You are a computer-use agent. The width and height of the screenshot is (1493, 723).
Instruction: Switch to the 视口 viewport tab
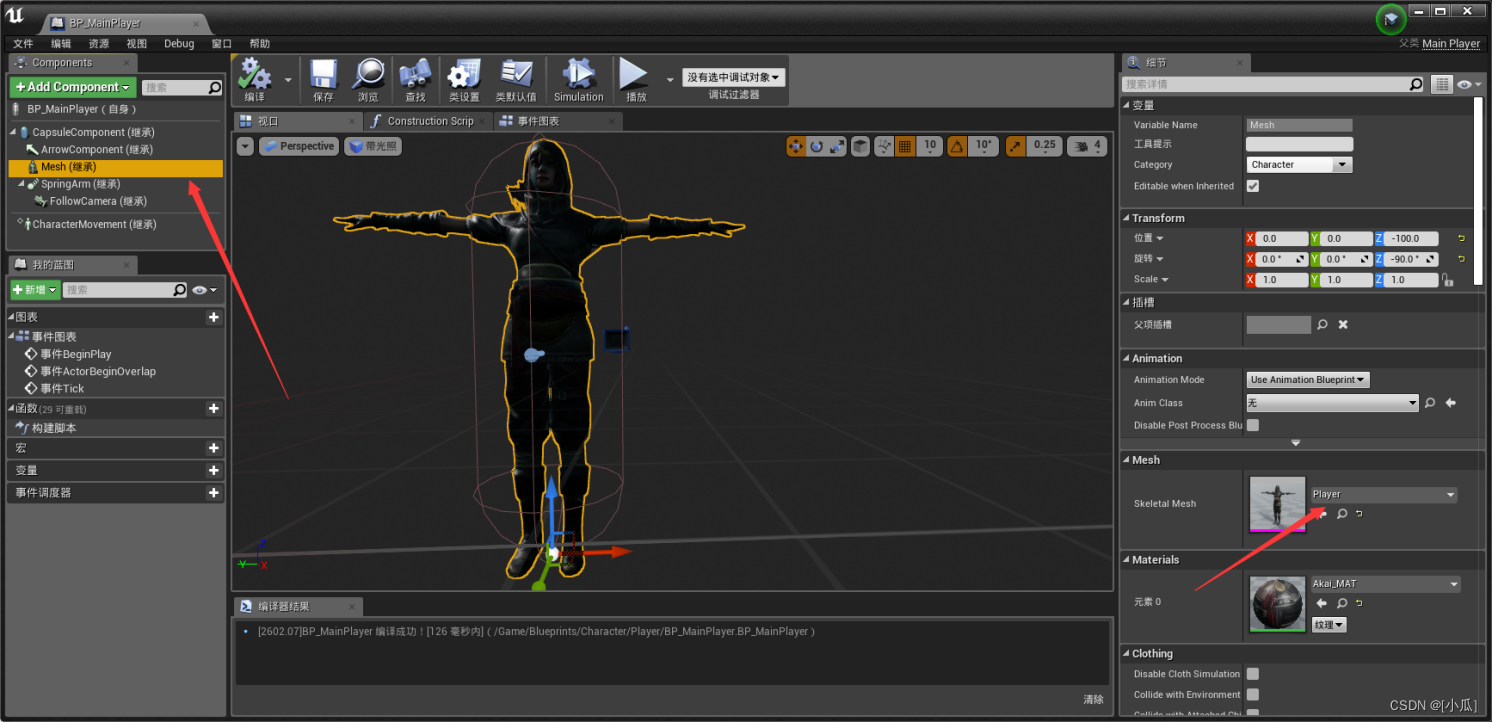click(297, 121)
